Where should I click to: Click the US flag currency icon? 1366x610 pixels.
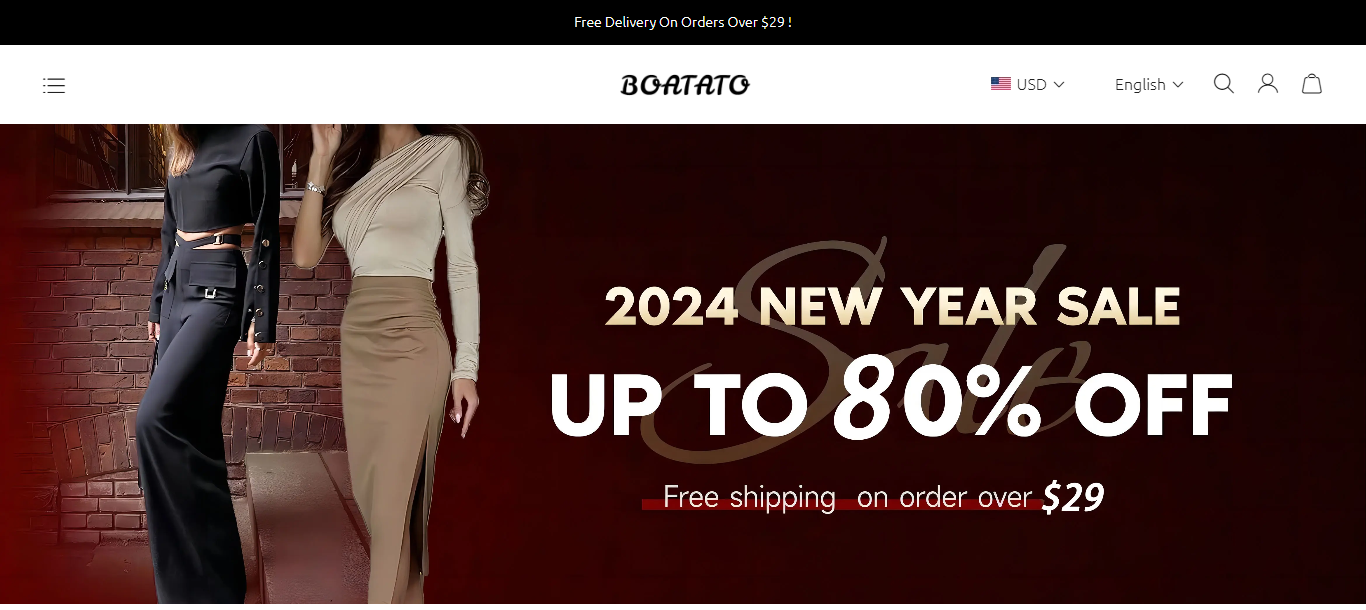point(1001,84)
